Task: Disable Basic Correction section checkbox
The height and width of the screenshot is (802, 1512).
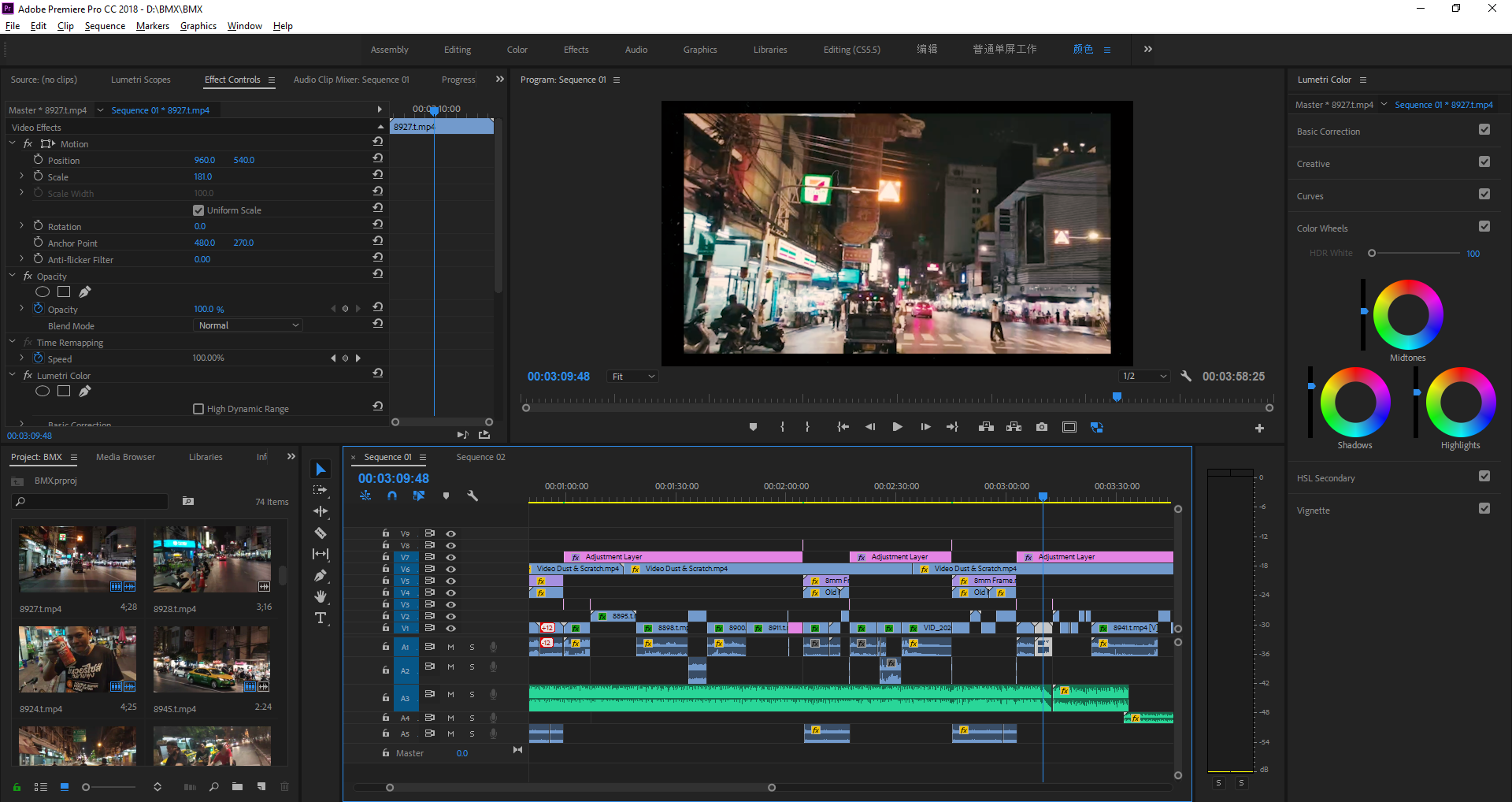Action: [x=1484, y=129]
